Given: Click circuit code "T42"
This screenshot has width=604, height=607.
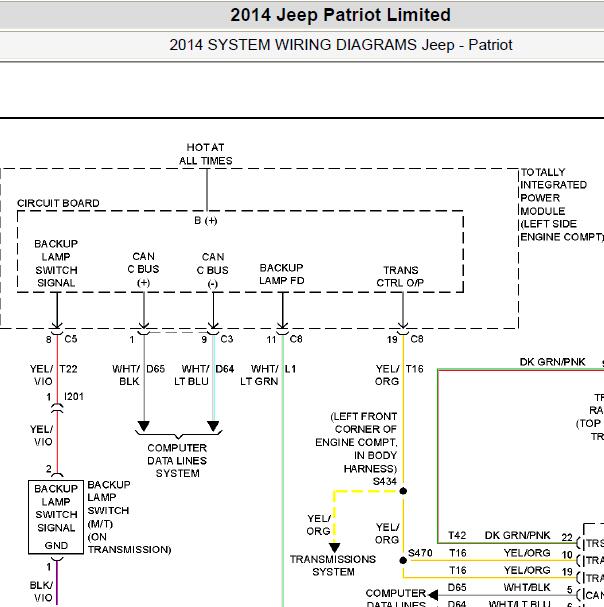Looking at the screenshot, I should (x=457, y=535).
